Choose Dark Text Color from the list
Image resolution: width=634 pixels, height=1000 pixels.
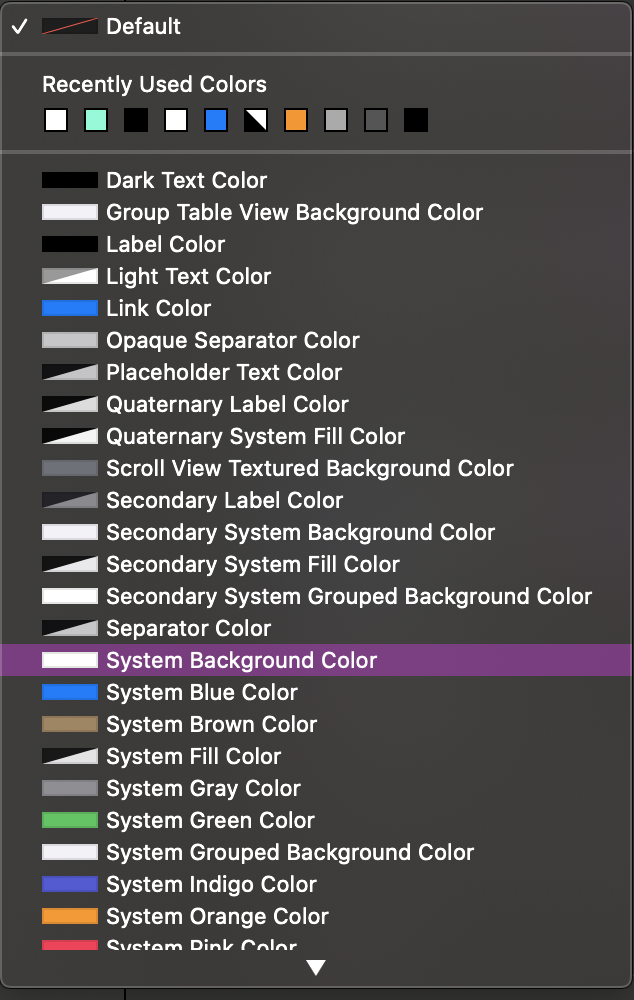pyautogui.click(x=186, y=180)
